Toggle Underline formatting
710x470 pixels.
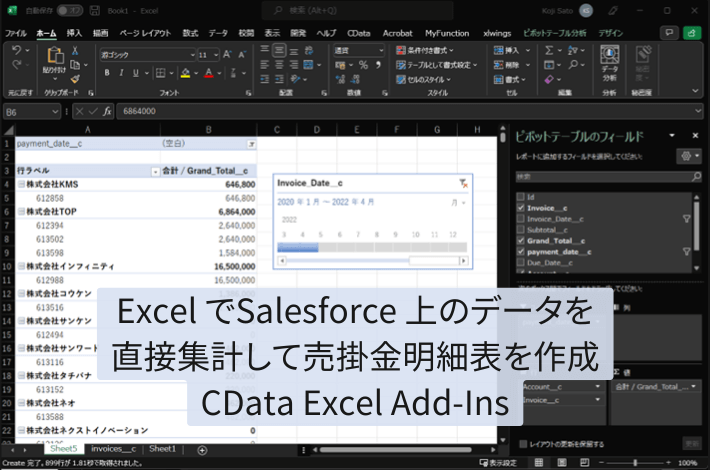point(135,72)
